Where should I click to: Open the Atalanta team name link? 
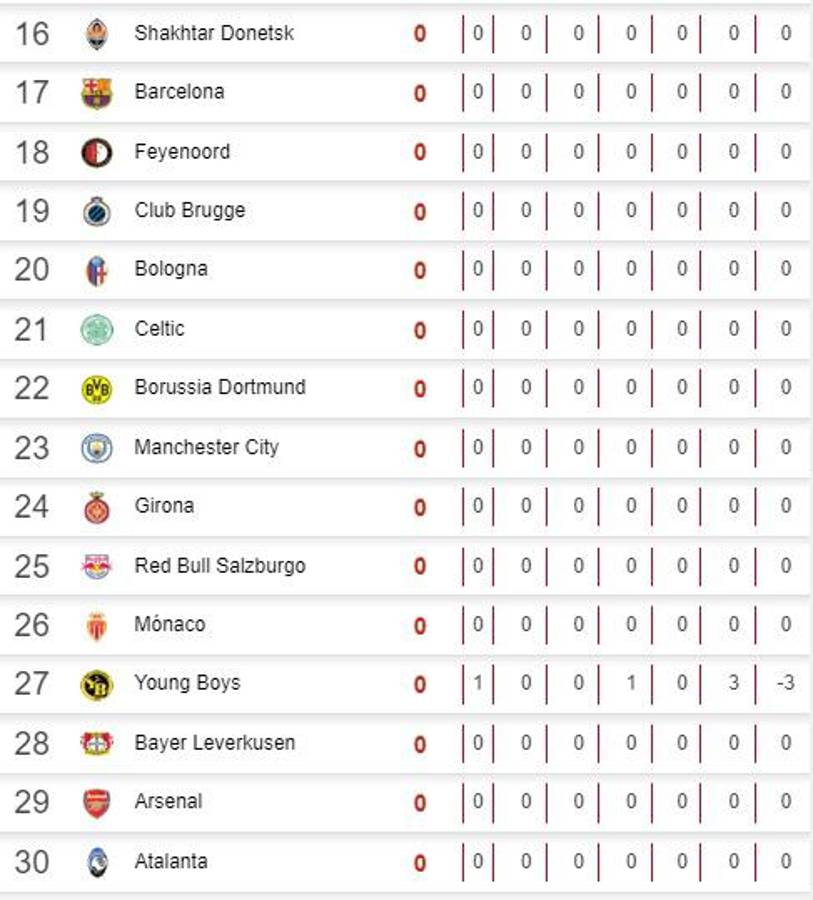pos(171,861)
